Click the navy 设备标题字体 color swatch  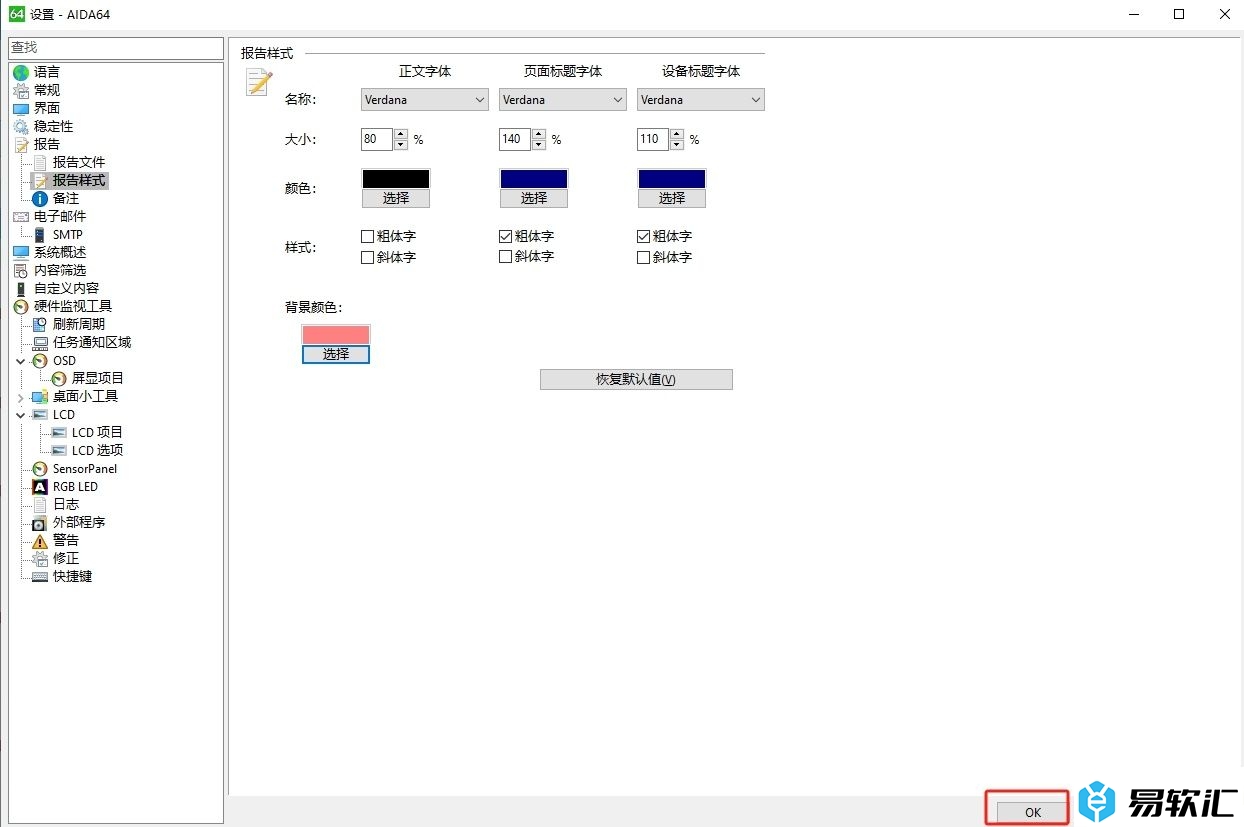click(672, 179)
